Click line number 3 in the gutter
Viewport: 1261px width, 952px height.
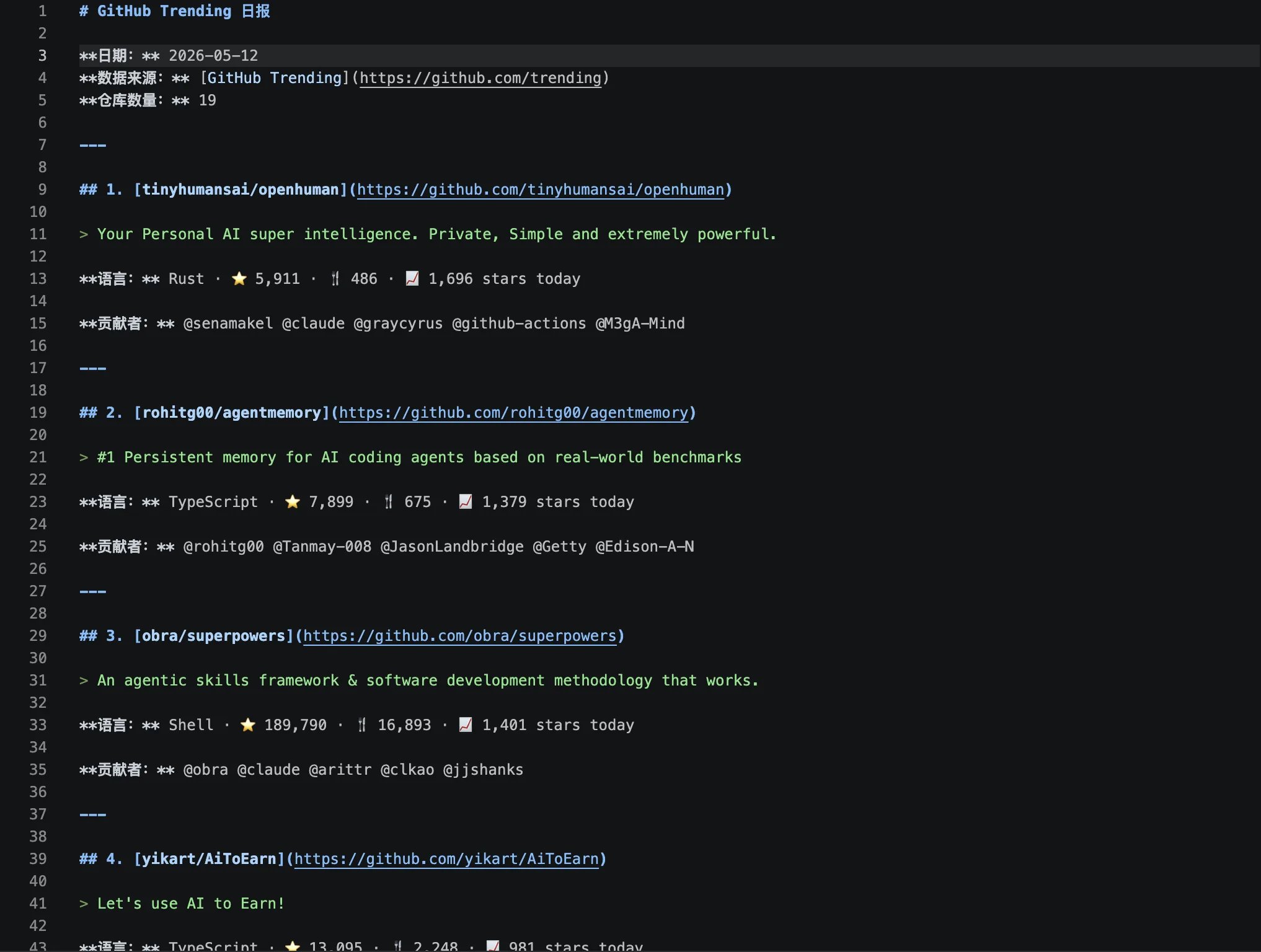42,56
